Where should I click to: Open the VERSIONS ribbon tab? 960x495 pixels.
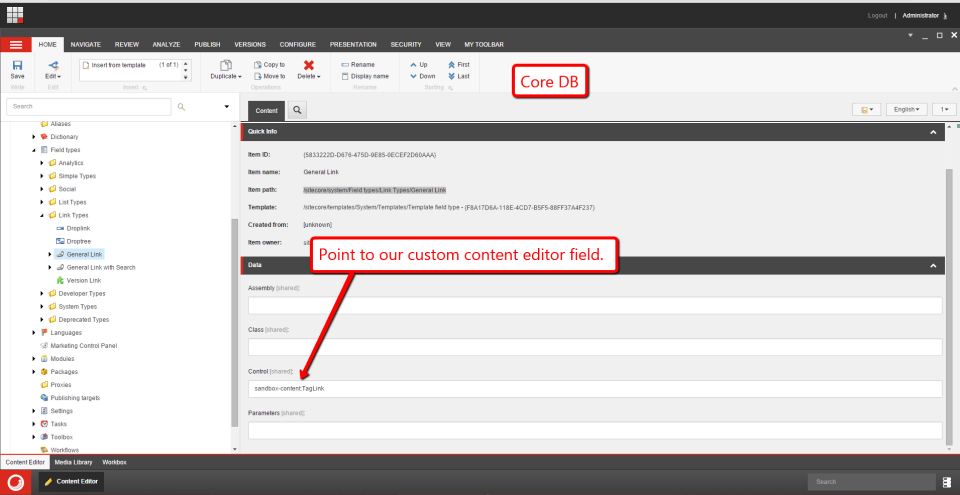click(250, 45)
